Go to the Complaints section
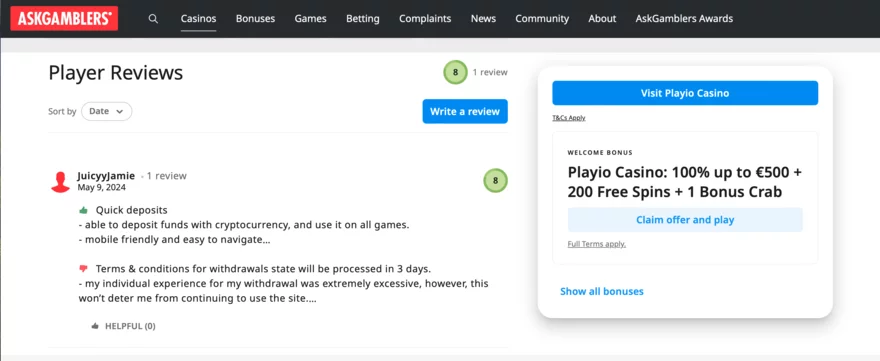The width and height of the screenshot is (880, 361). point(425,19)
